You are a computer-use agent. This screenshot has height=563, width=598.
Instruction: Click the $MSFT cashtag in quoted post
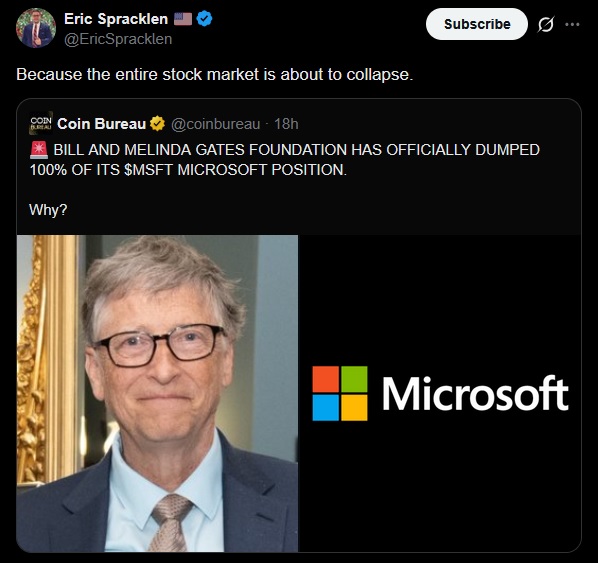click(148, 170)
